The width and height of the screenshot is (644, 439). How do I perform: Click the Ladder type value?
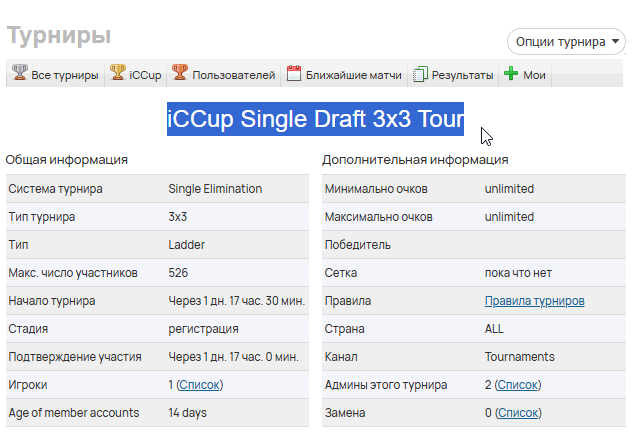186,245
